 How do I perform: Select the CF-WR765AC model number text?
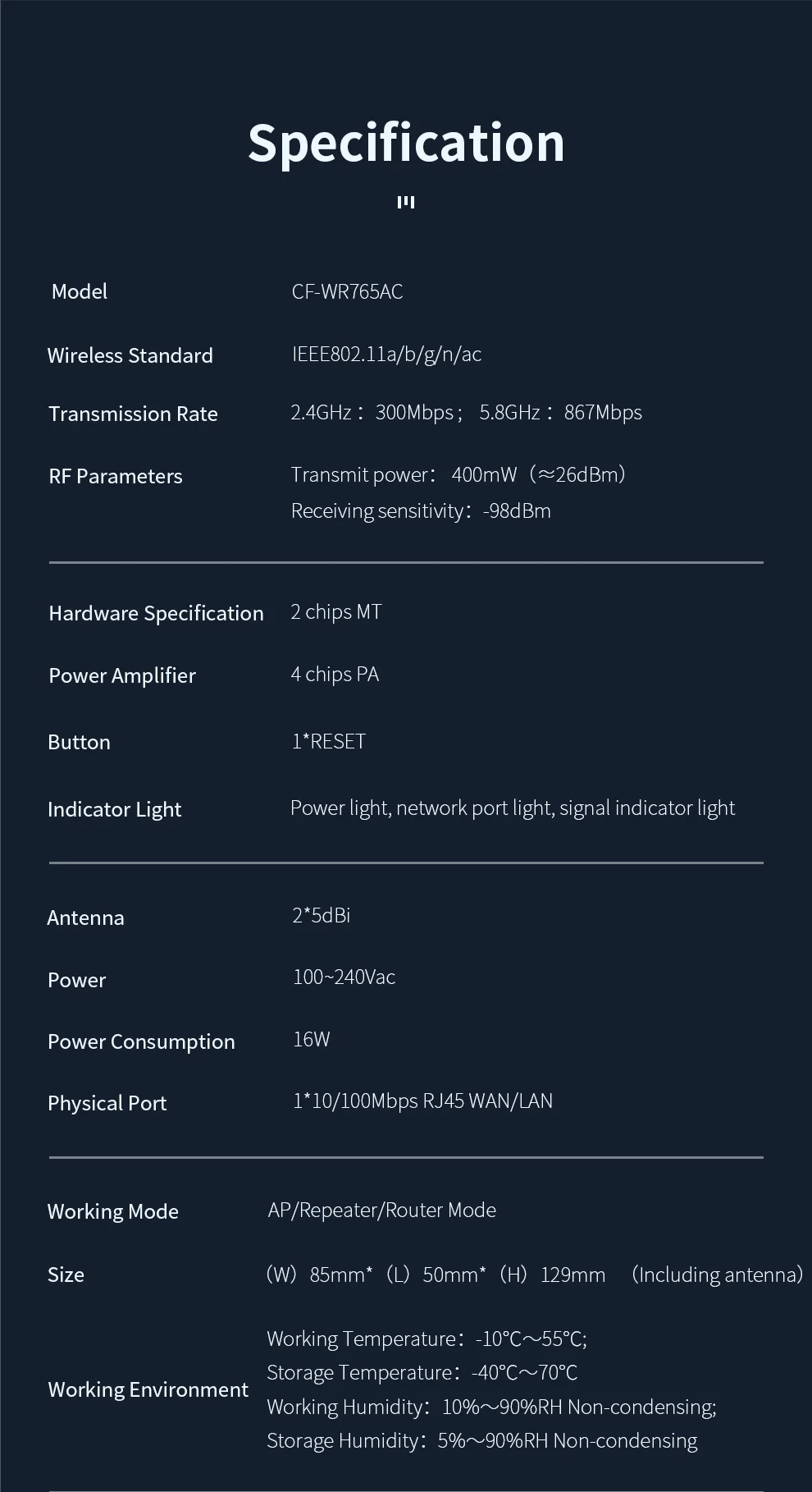(x=347, y=291)
